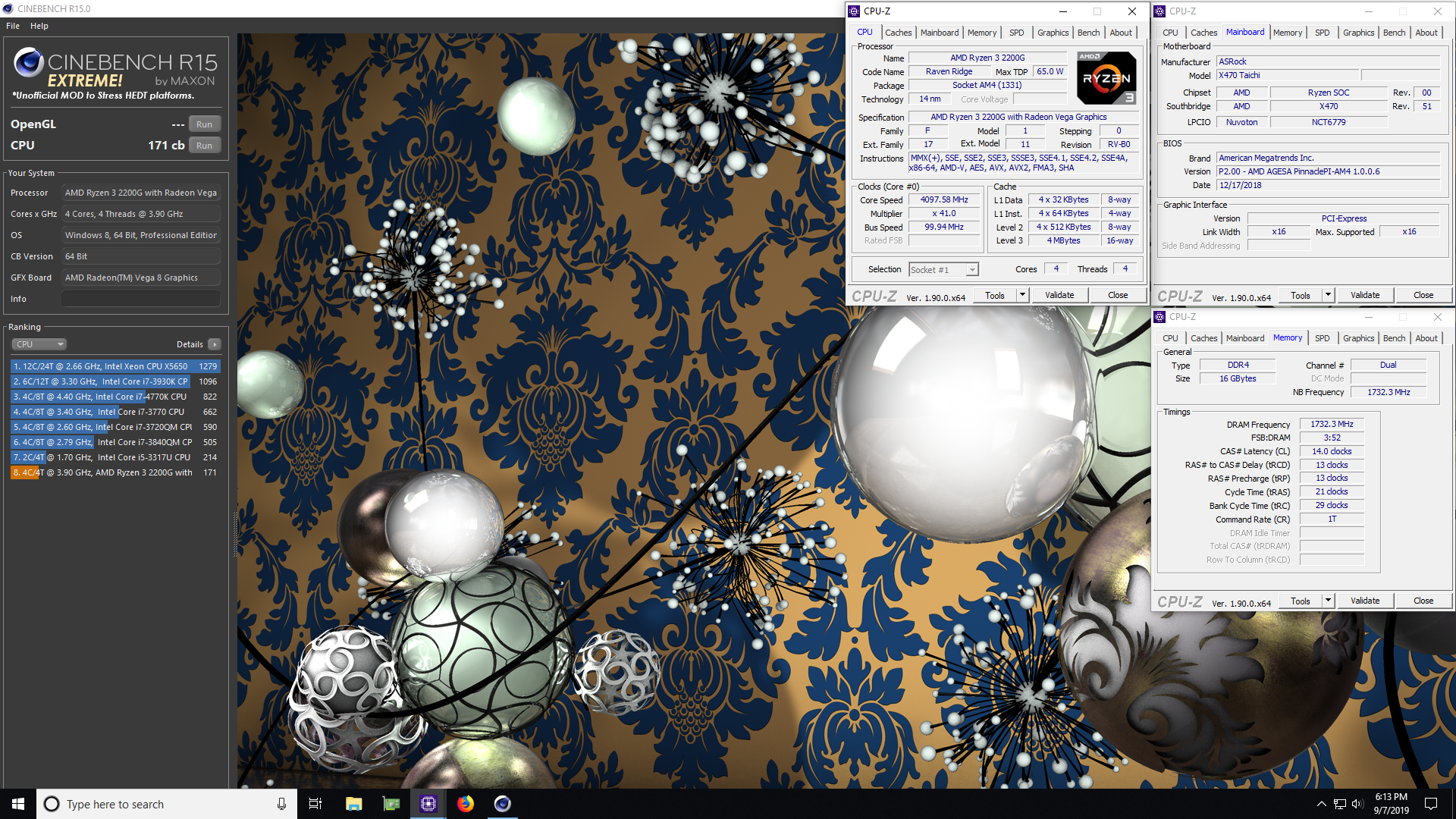Click the Info input field
Image resolution: width=1456 pixels, height=819 pixels.
(141, 299)
